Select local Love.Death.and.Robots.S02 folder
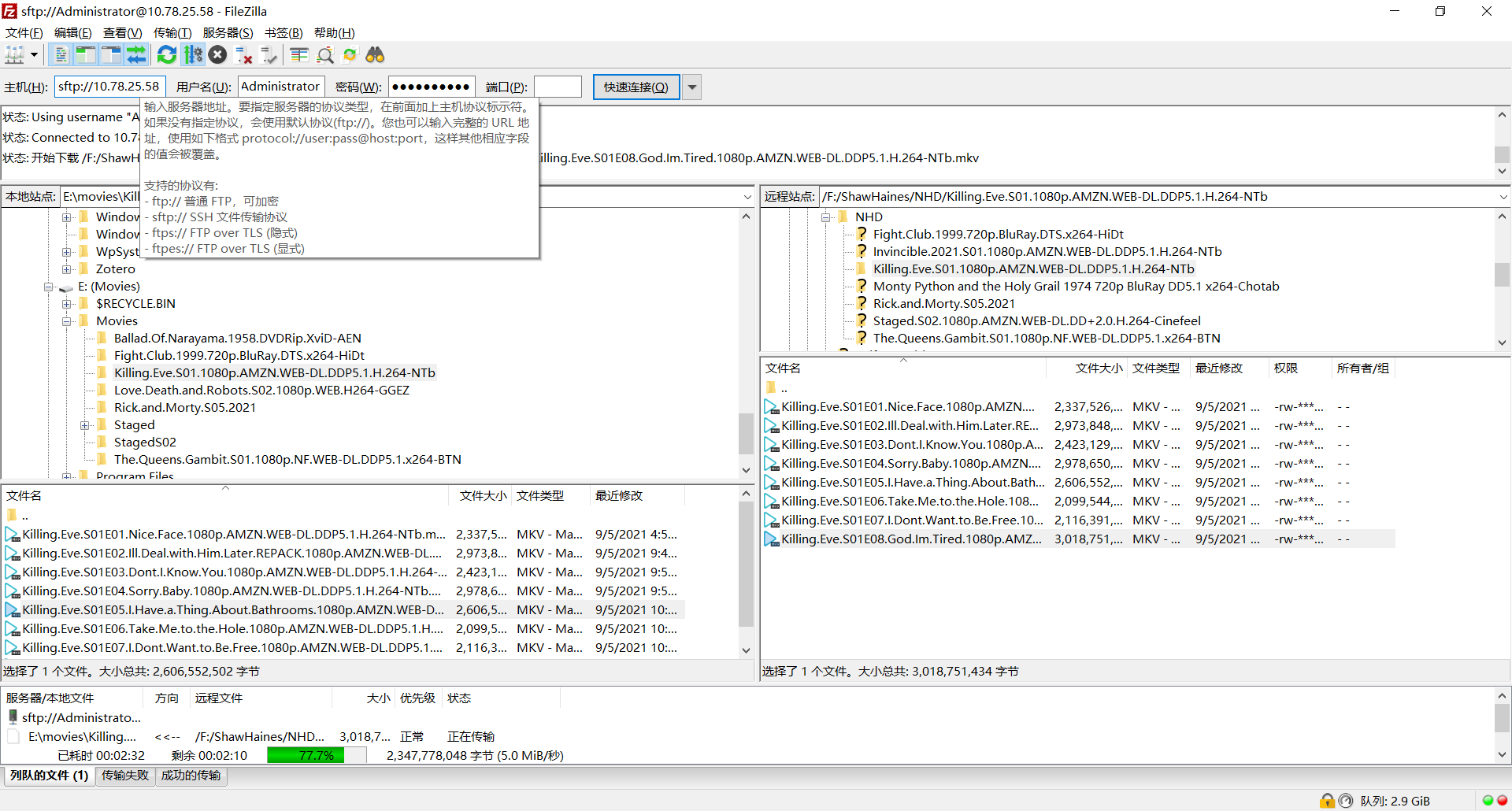This screenshot has width=1512, height=811. pos(261,391)
